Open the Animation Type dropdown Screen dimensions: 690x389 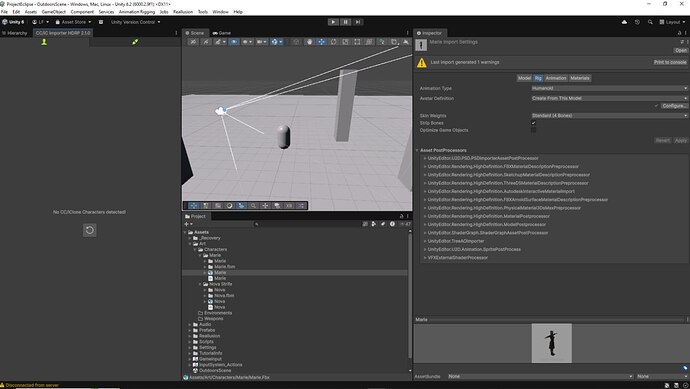(609, 88)
